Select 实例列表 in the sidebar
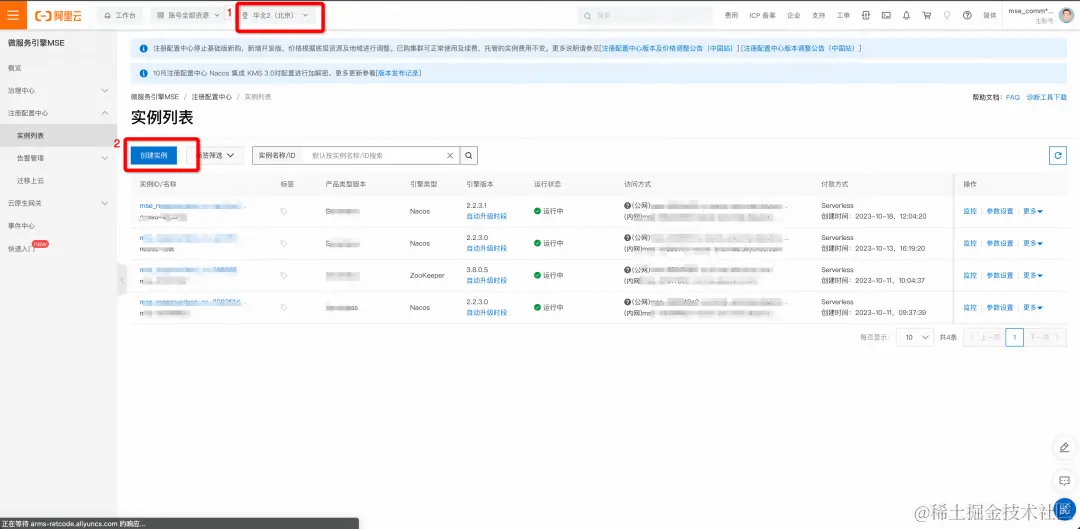The image size is (1080, 529). tap(59, 136)
